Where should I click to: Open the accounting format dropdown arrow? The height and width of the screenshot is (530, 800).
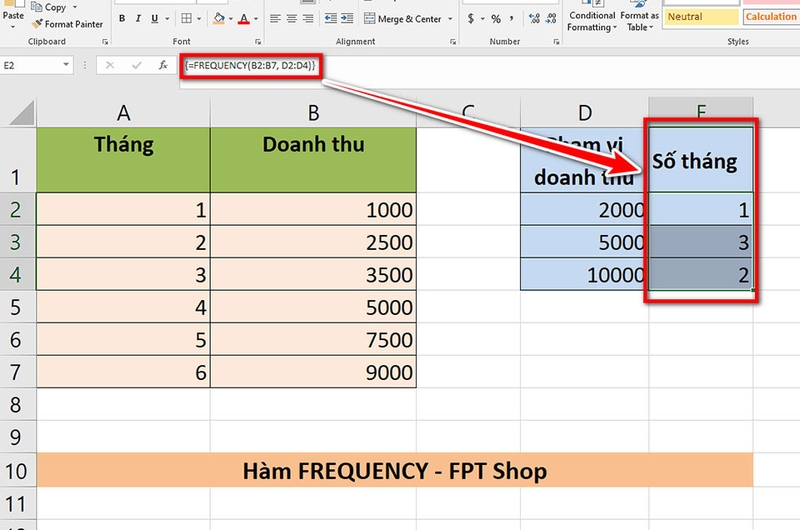pos(482,19)
